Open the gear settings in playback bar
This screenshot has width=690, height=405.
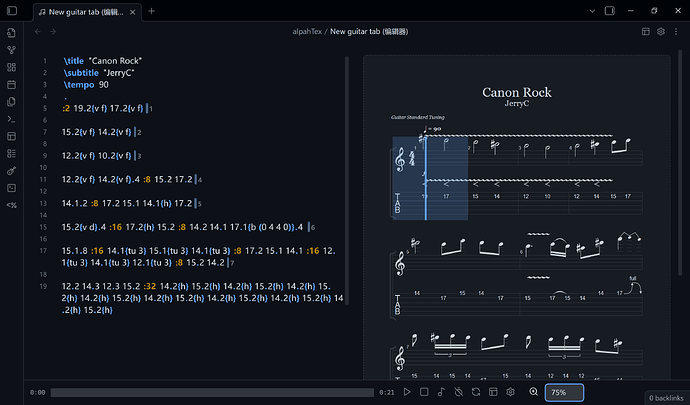tap(511, 392)
